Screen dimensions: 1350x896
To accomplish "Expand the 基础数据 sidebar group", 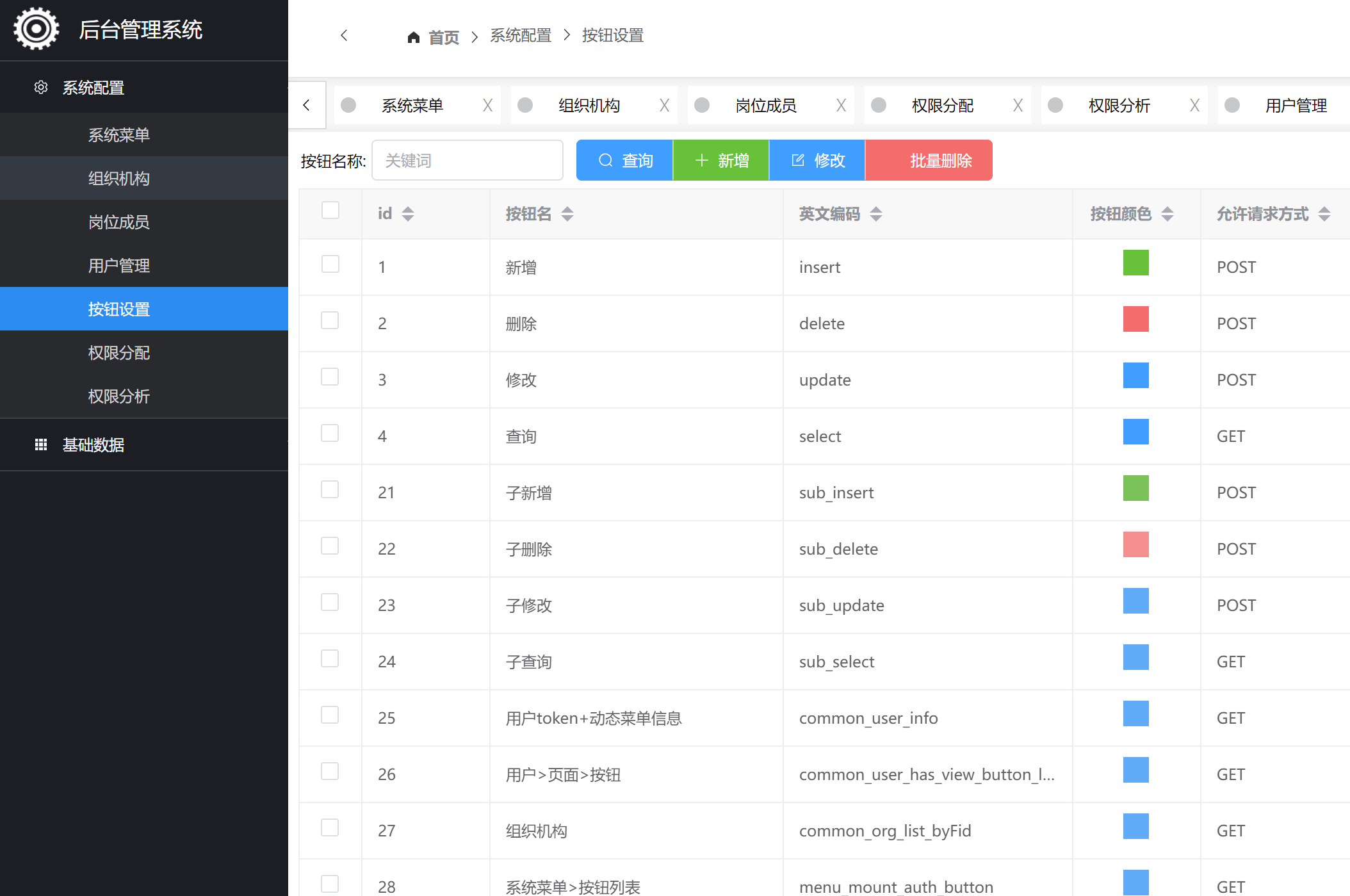I will click(x=144, y=444).
